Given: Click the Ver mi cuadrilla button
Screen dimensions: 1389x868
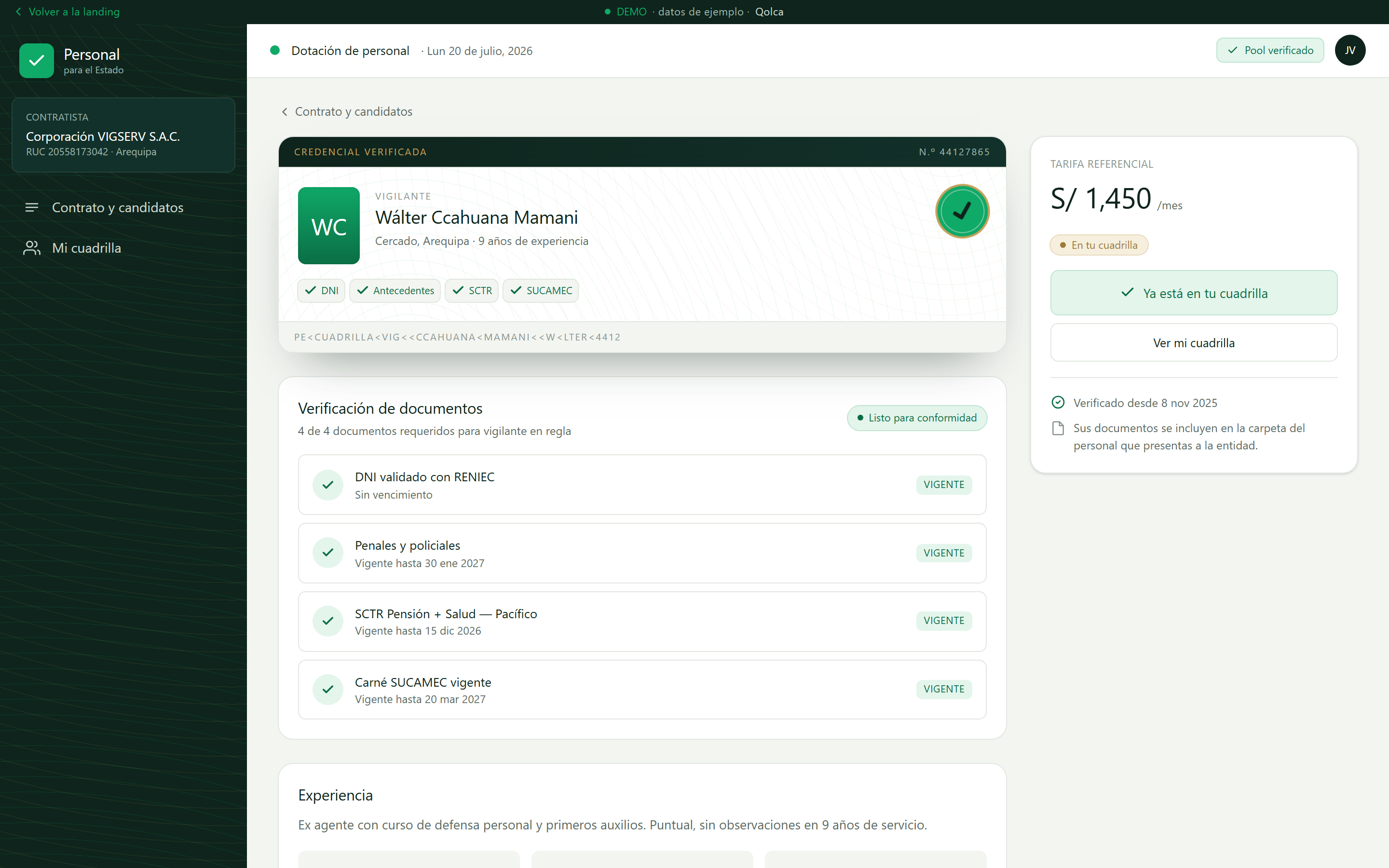Looking at the screenshot, I should click(x=1194, y=343).
